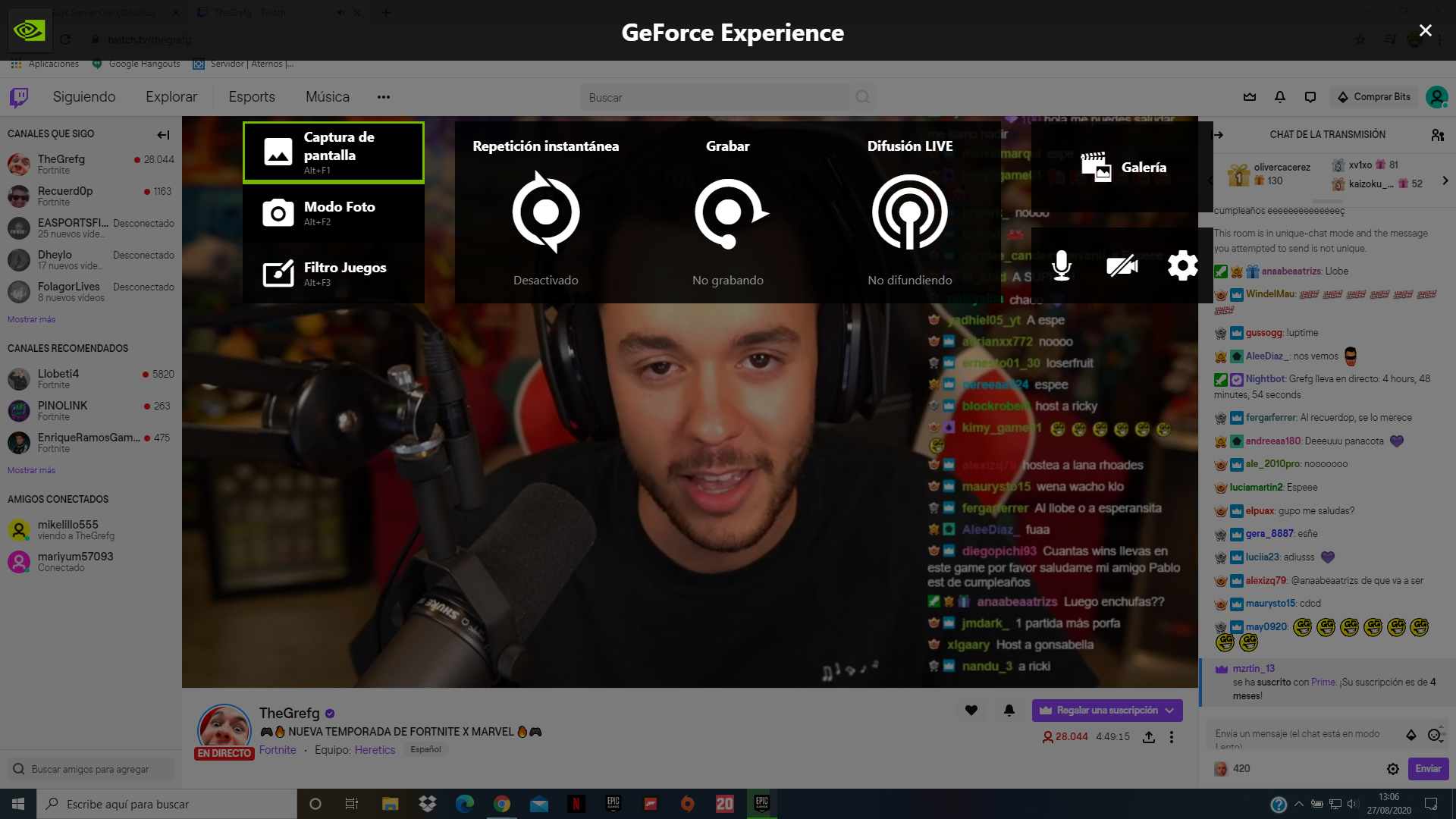Toggle the camera in GeForce overlay
1456x819 pixels.
point(1122,266)
